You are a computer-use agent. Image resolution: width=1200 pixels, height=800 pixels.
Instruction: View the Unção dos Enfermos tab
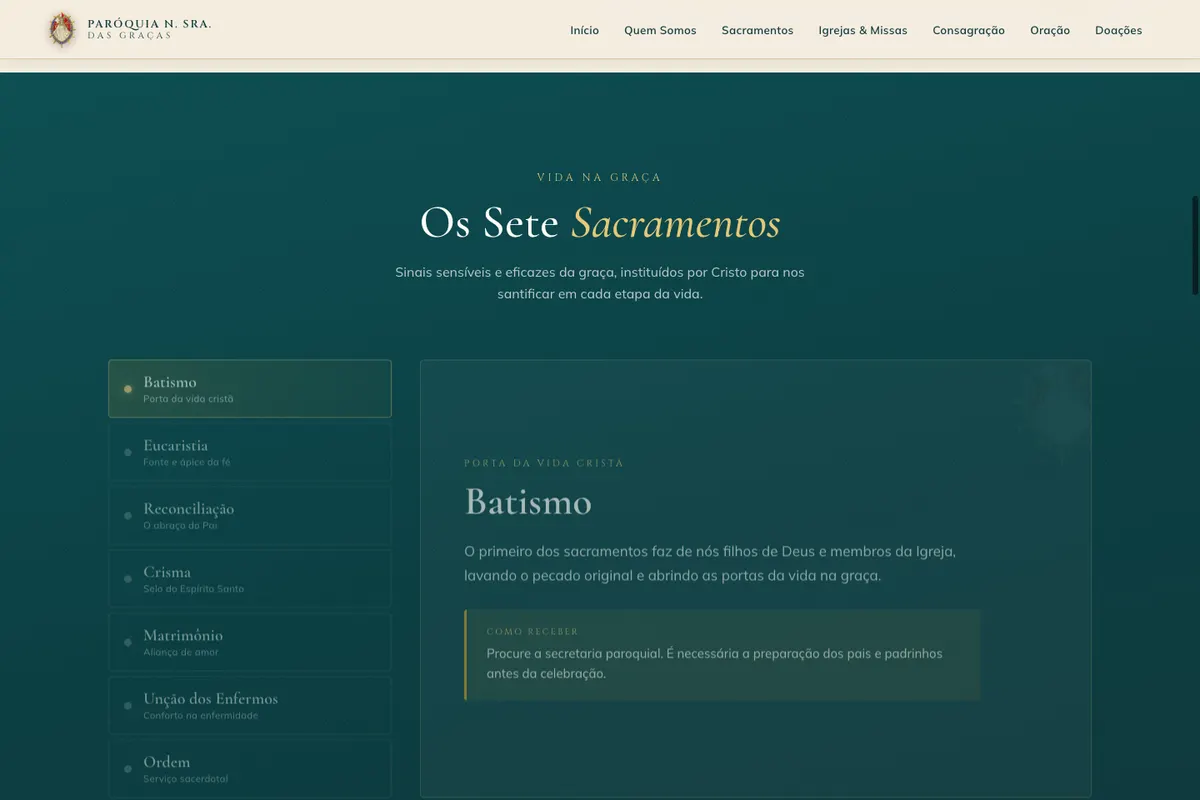(x=250, y=705)
